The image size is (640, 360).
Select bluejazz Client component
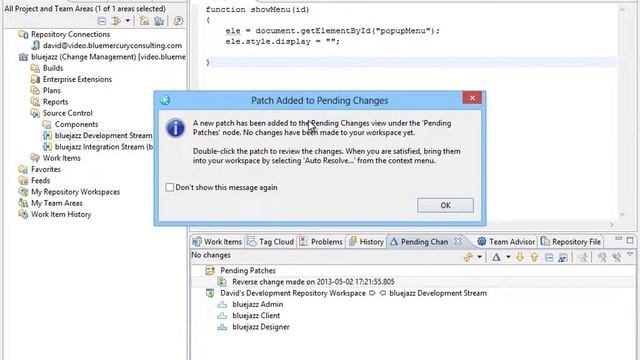[x=256, y=316]
